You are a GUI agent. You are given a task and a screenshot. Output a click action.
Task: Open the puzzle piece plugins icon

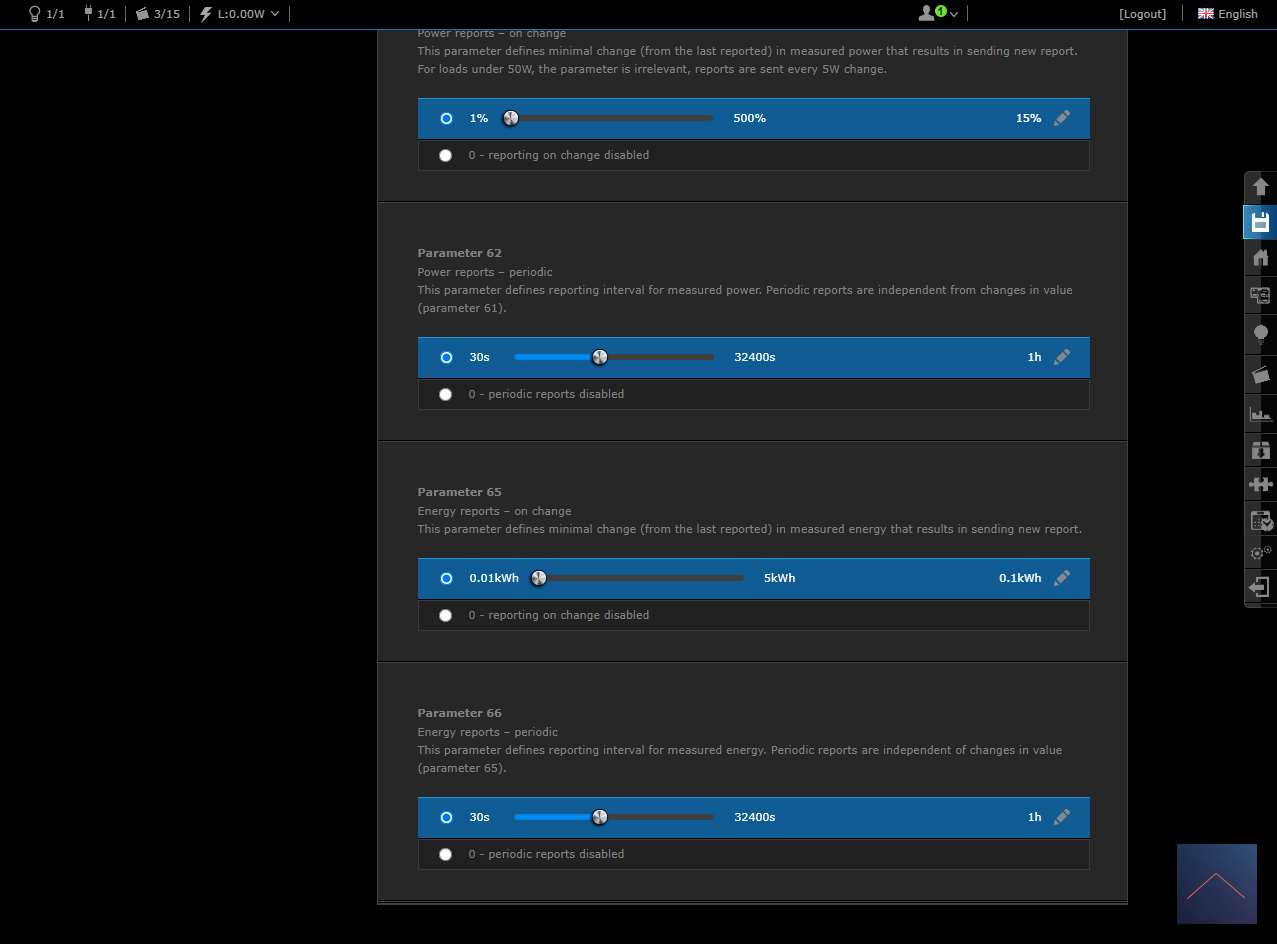[1260, 485]
